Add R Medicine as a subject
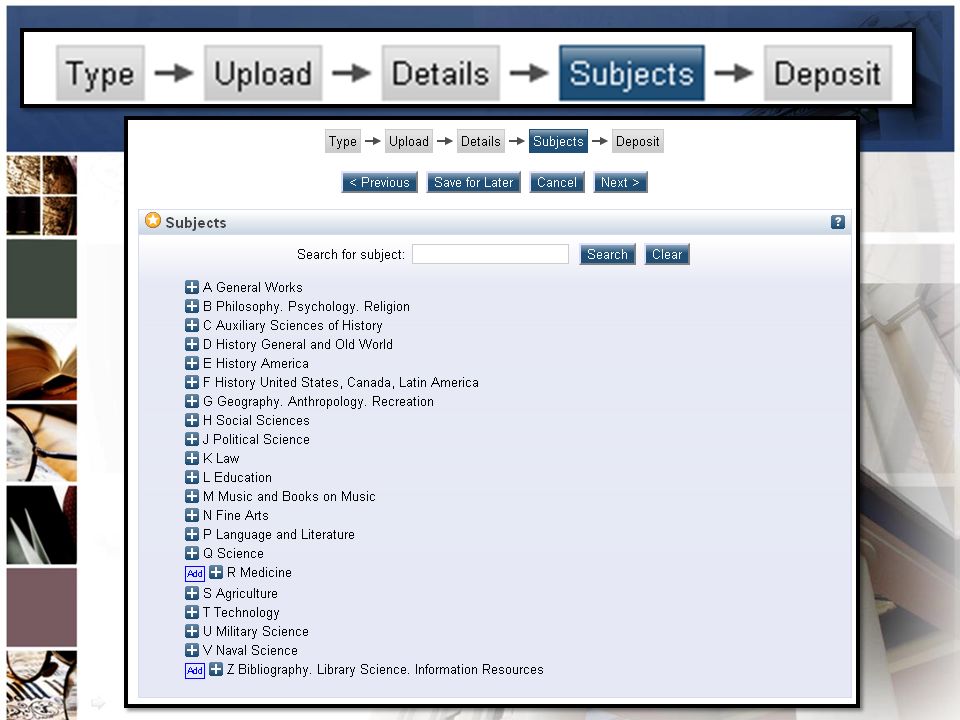The height and width of the screenshot is (720, 960). (x=195, y=574)
